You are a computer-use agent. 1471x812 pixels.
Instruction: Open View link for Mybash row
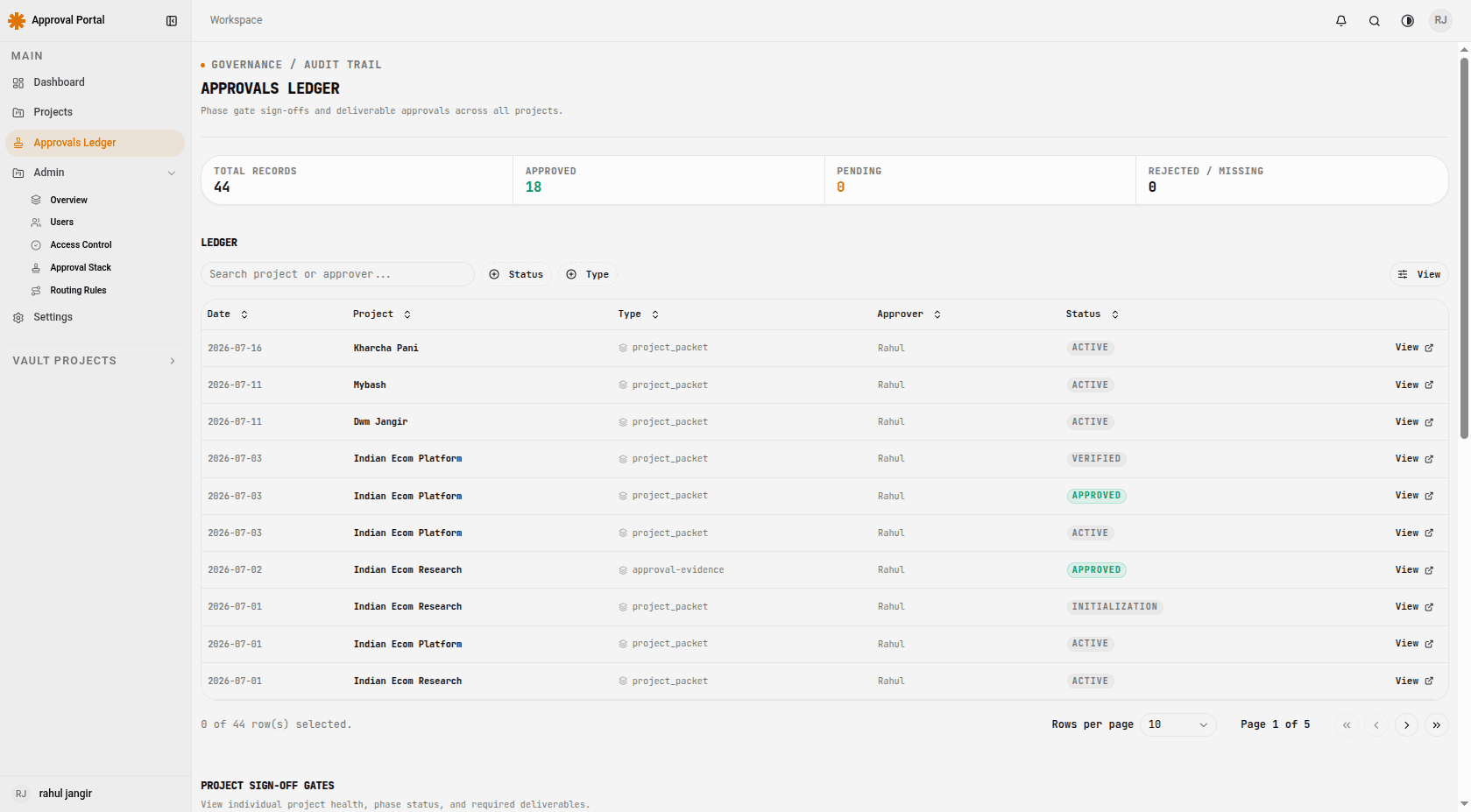(1414, 385)
